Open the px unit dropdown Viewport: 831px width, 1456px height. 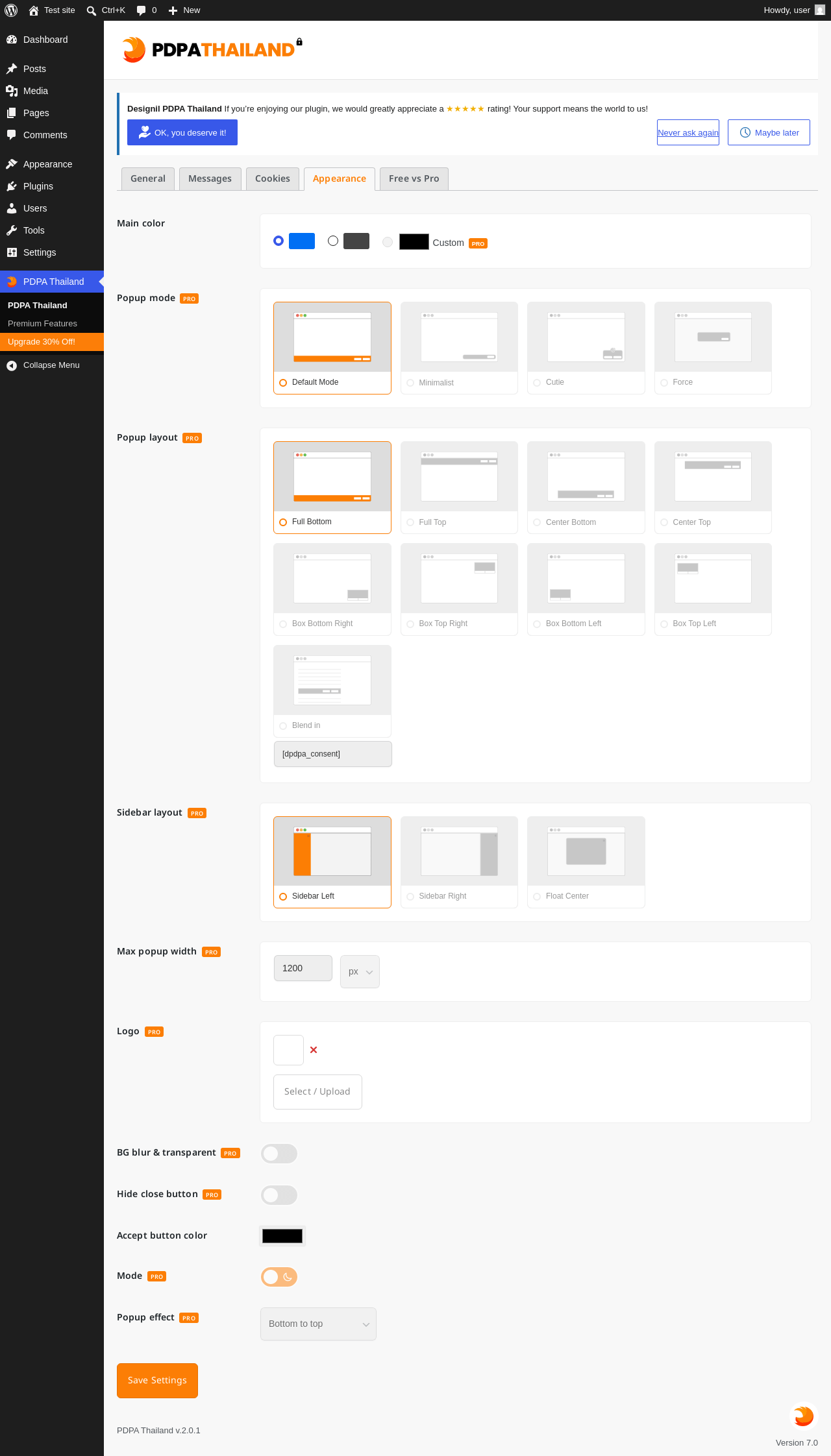click(x=360, y=972)
